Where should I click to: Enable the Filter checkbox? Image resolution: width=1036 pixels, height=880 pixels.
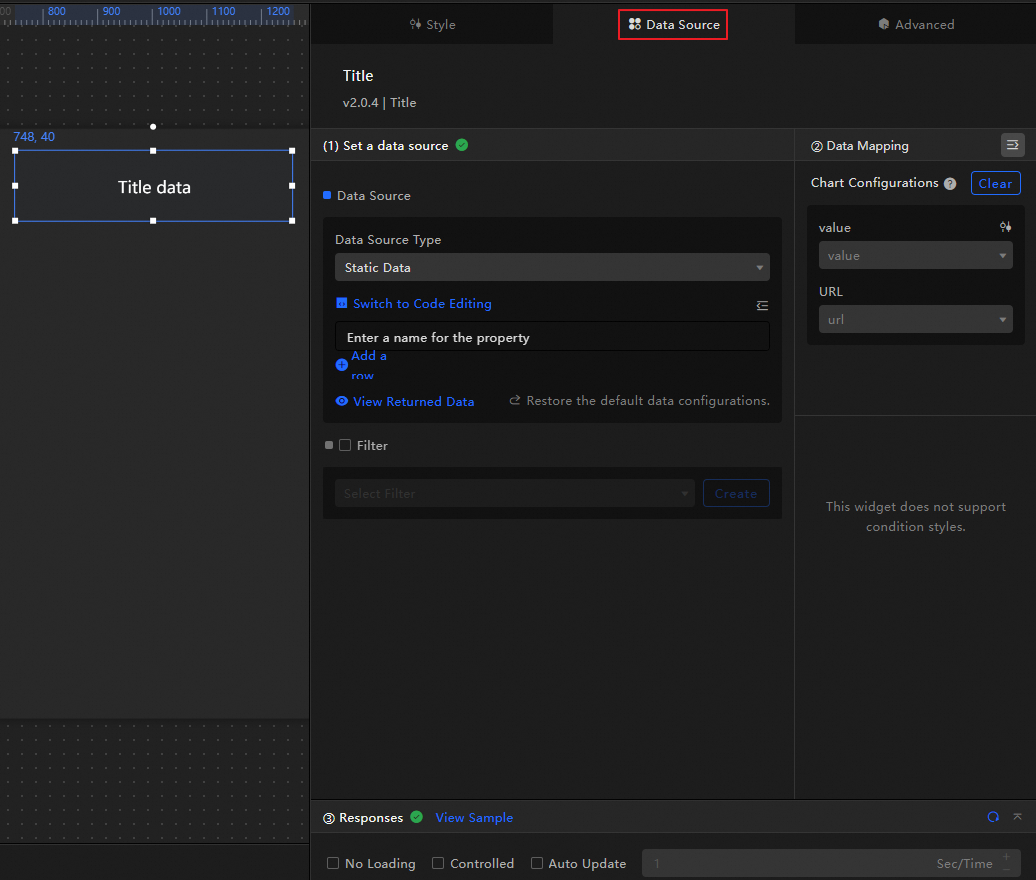(345, 446)
